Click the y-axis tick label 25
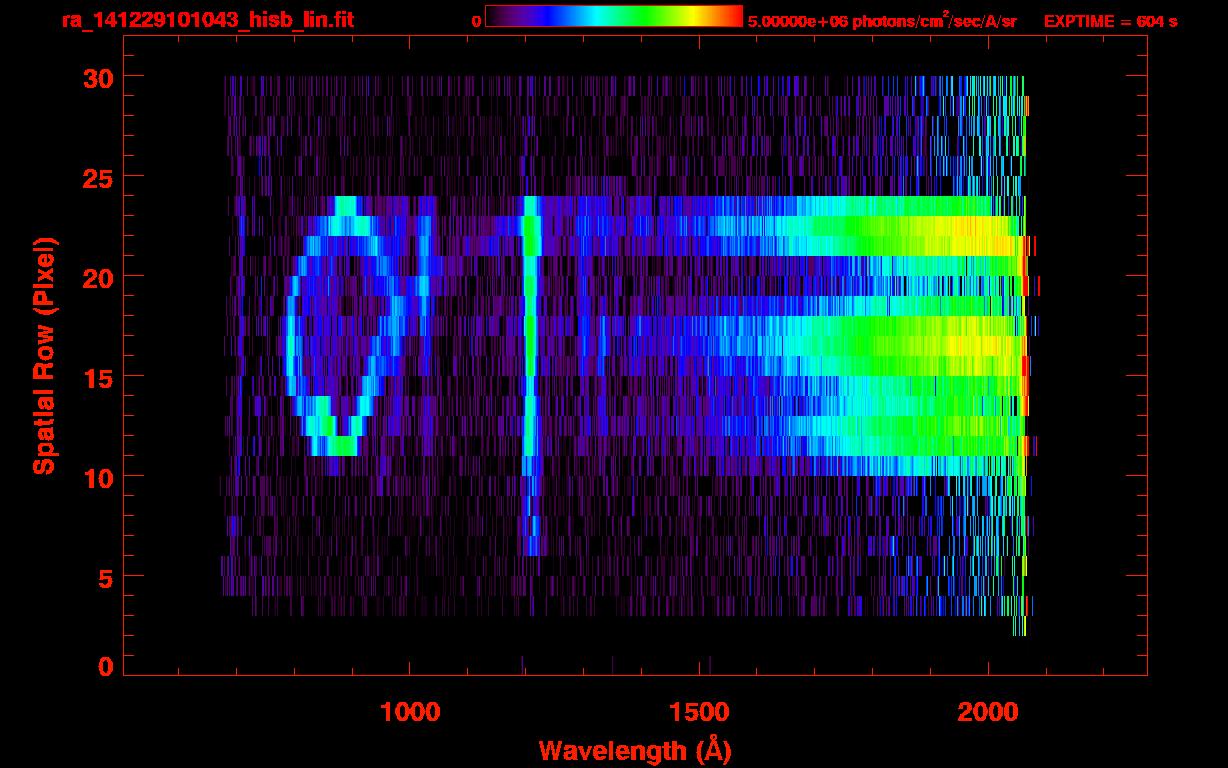Viewport: 1228px width, 768px height. tap(97, 177)
